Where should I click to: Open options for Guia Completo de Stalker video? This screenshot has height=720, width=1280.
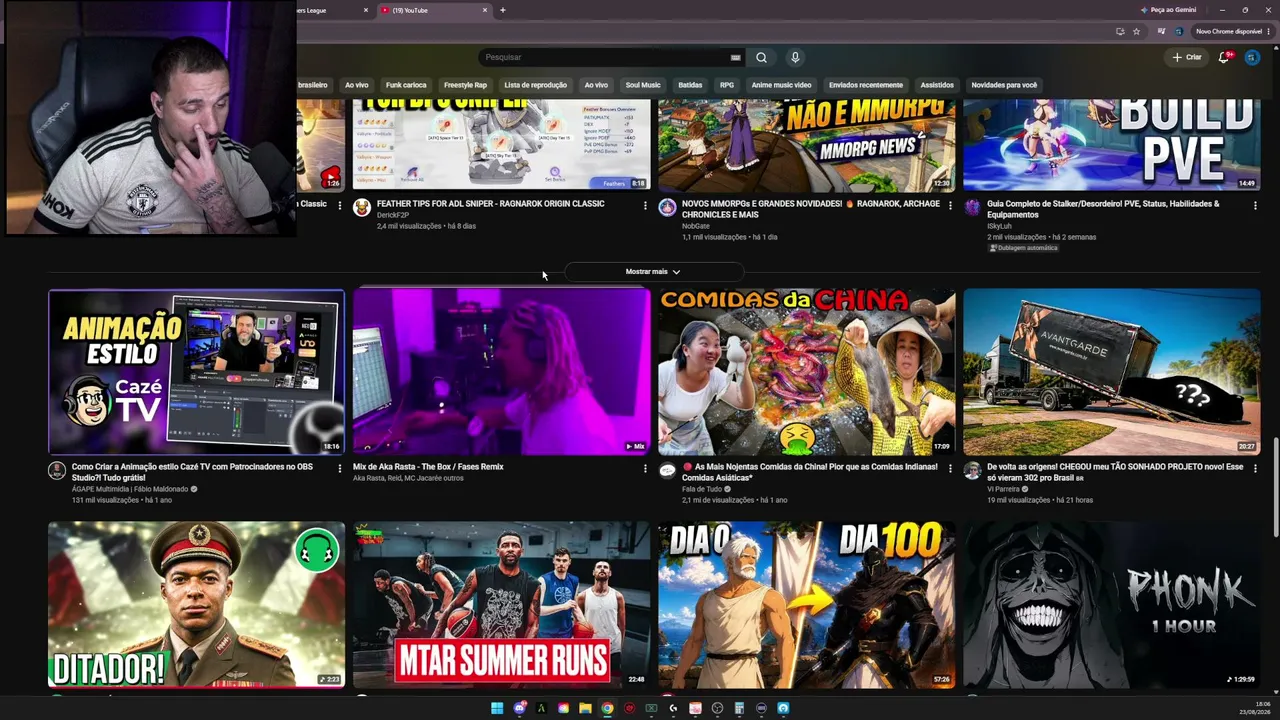click(x=1255, y=205)
